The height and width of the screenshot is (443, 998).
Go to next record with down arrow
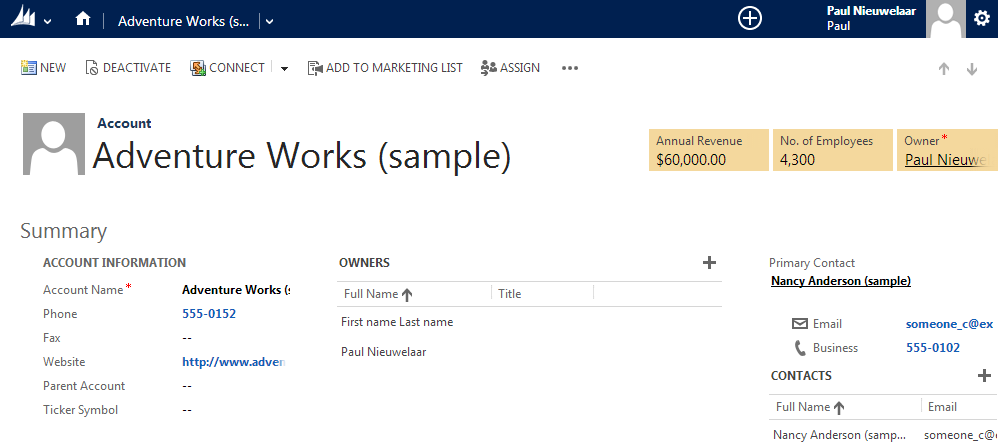(x=972, y=69)
